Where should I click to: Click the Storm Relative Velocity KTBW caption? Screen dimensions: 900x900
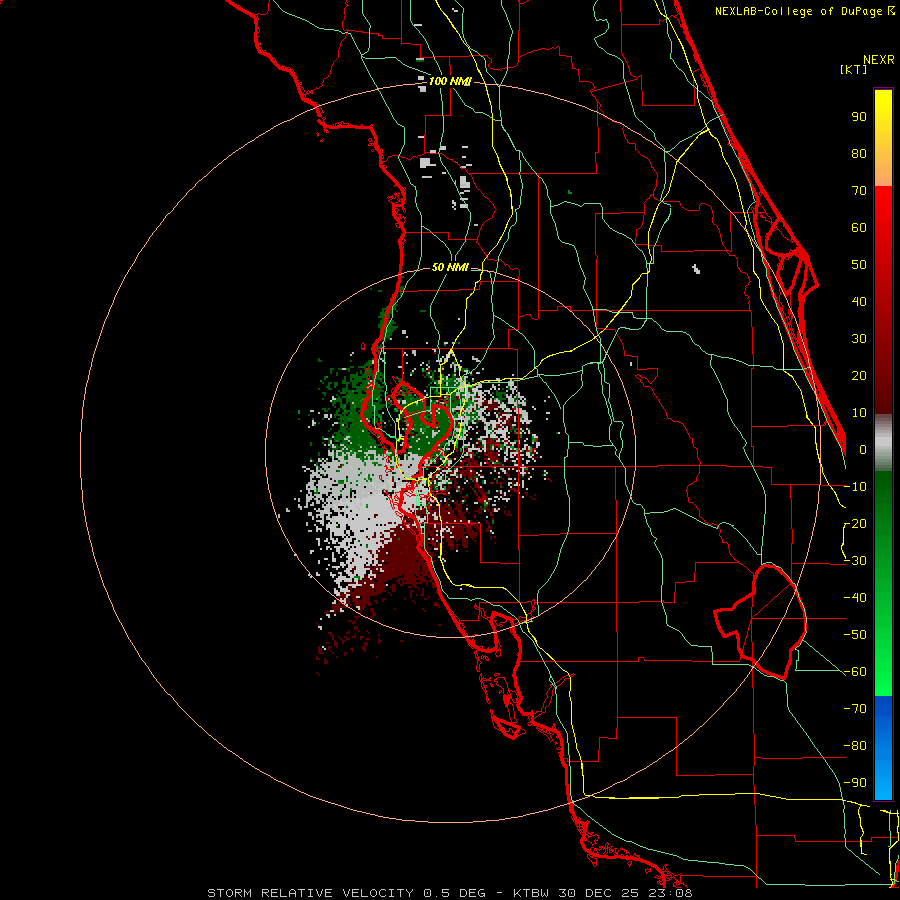(x=449, y=893)
